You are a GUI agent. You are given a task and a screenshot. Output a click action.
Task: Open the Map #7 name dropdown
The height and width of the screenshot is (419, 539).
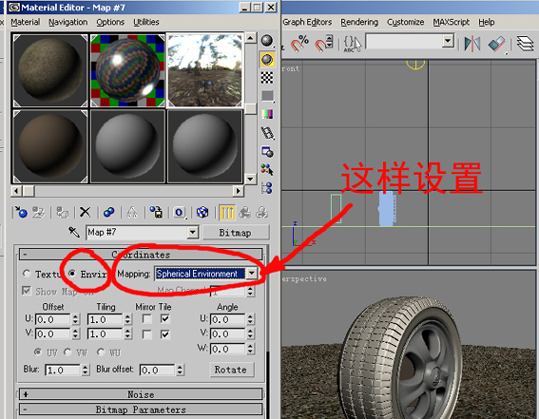click(x=193, y=233)
